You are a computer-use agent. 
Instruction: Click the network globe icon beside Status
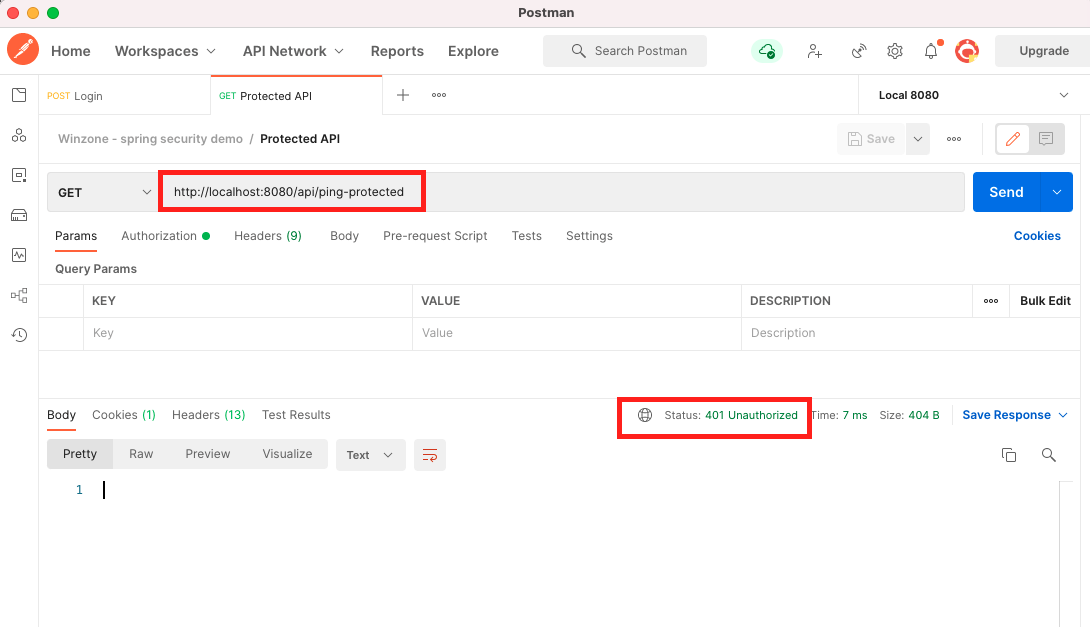645,415
